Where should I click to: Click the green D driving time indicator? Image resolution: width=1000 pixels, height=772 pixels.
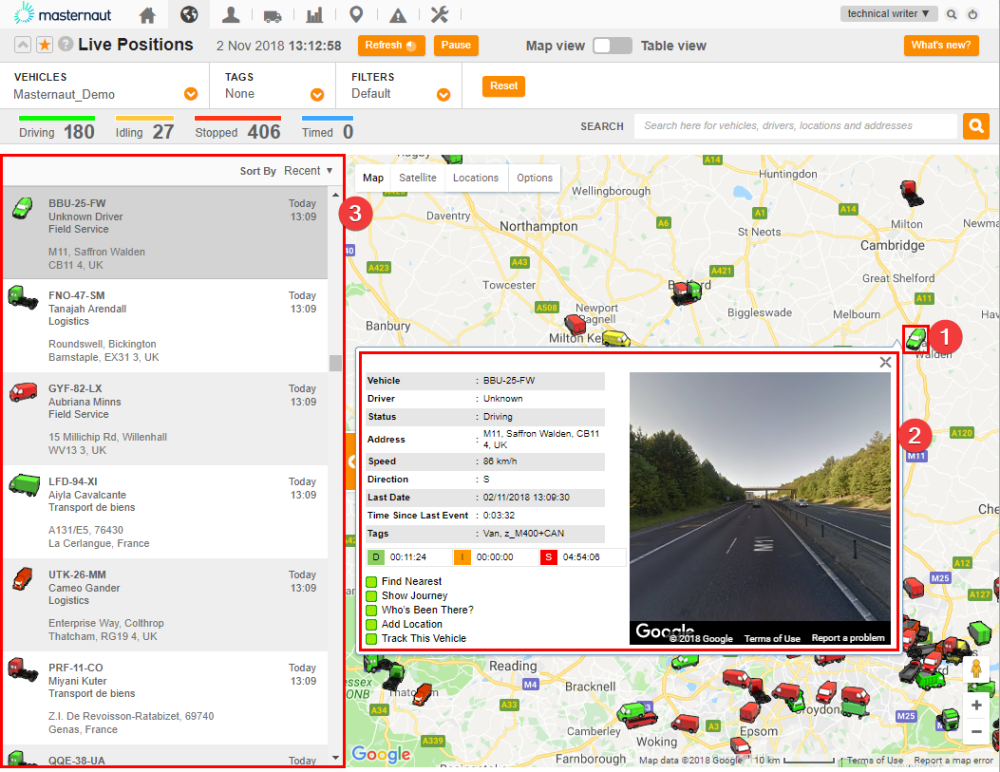(x=376, y=558)
